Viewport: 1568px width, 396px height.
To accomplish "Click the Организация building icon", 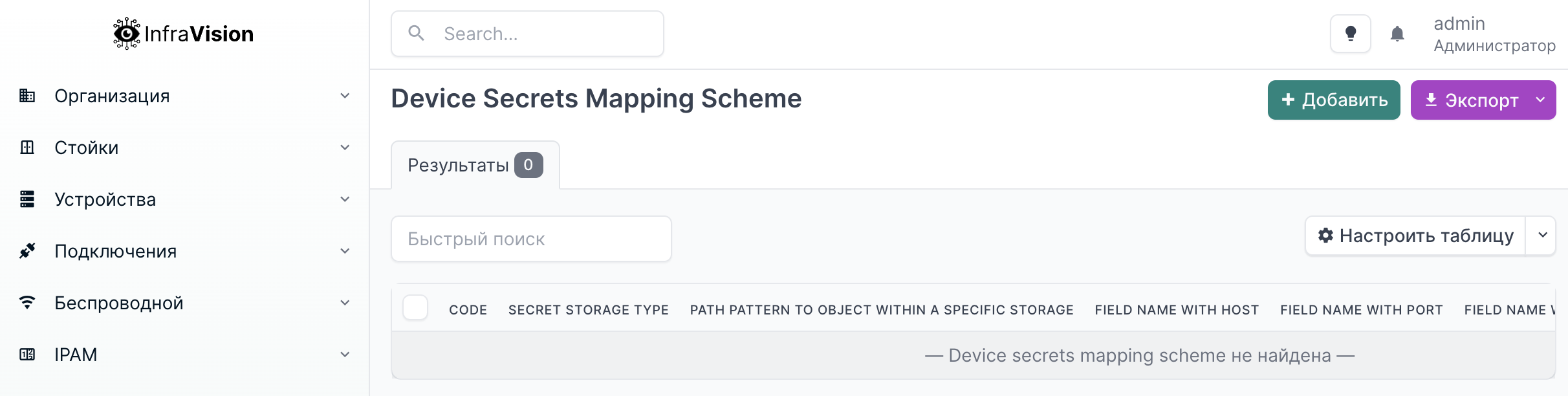I will tap(27, 96).
